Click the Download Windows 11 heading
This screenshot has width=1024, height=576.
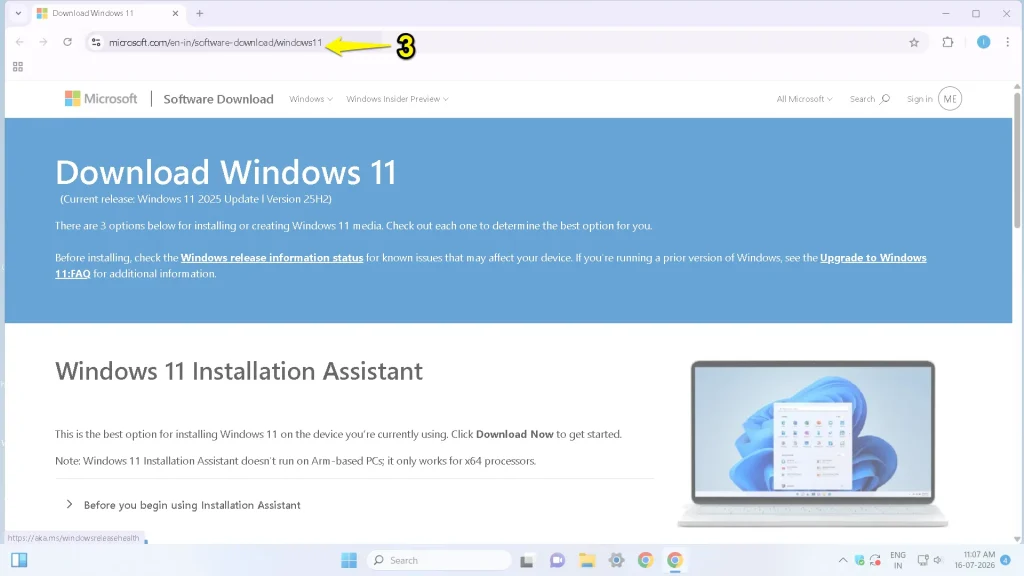coord(226,172)
